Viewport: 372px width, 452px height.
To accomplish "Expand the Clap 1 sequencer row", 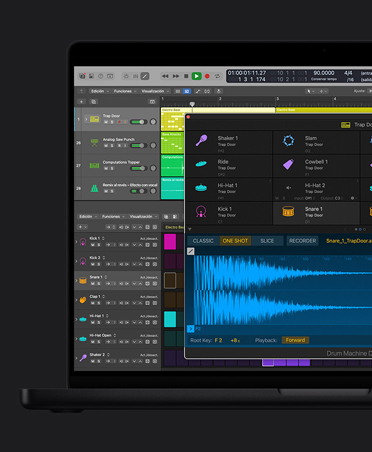I will tap(76, 300).
